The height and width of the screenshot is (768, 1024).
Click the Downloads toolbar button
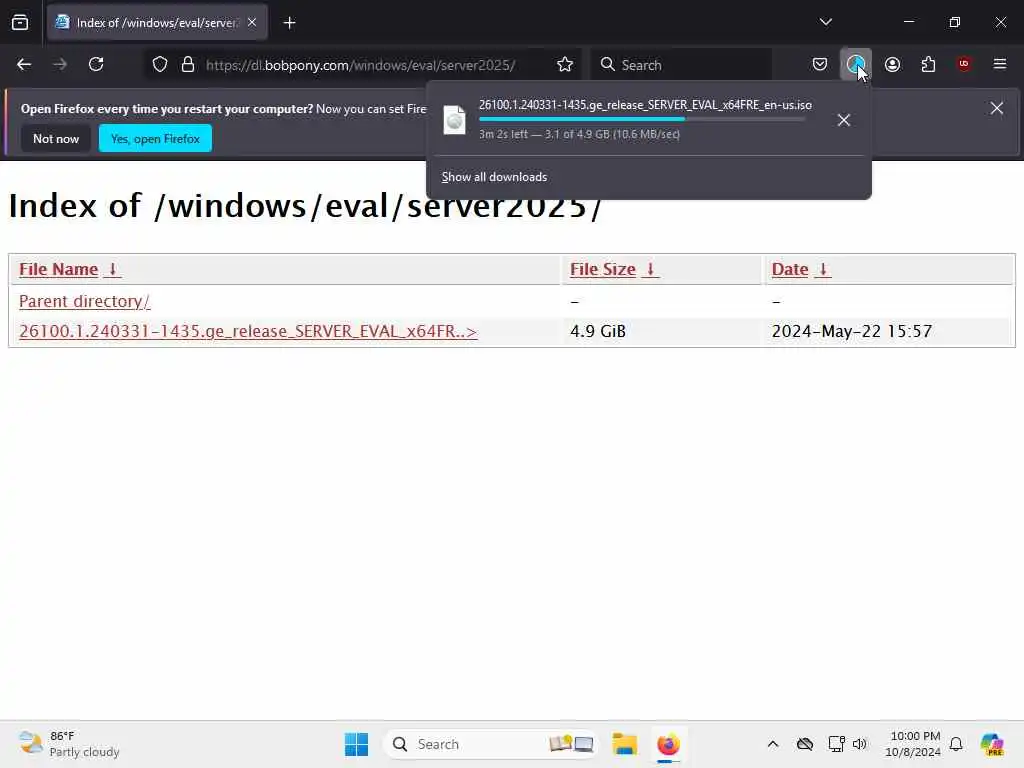856,64
